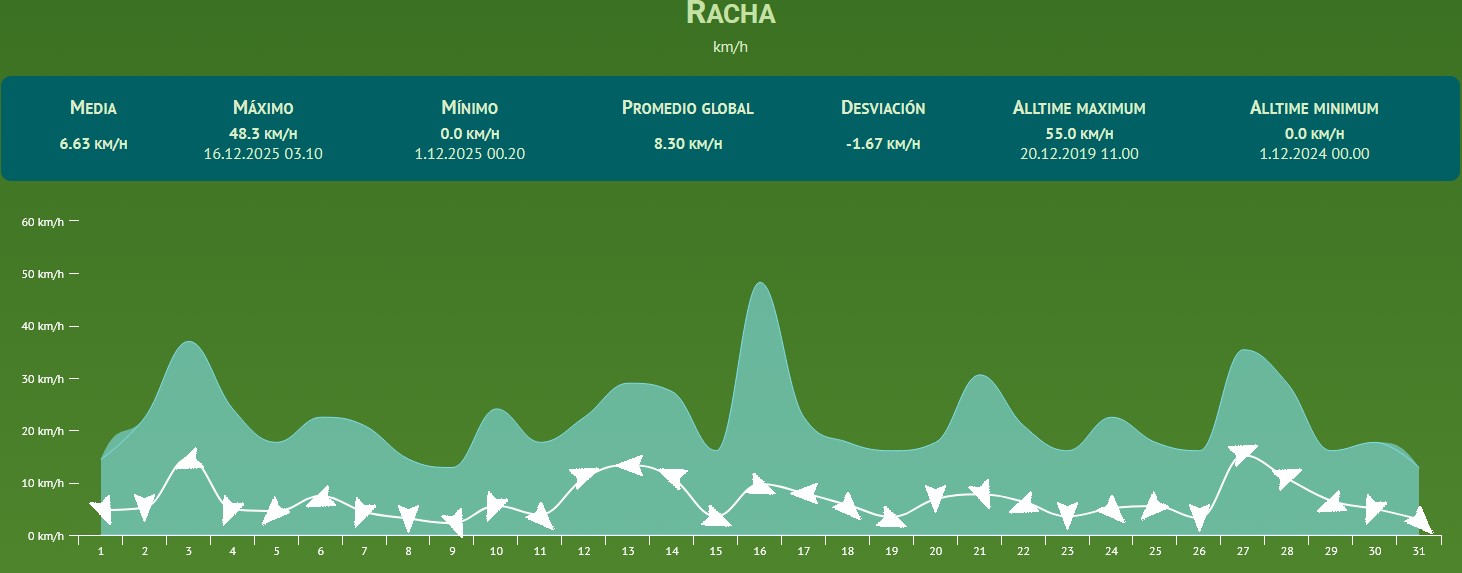Select the Media 6.63 km/h statistic
Screen dimensions: 1462x573
(x=93, y=144)
